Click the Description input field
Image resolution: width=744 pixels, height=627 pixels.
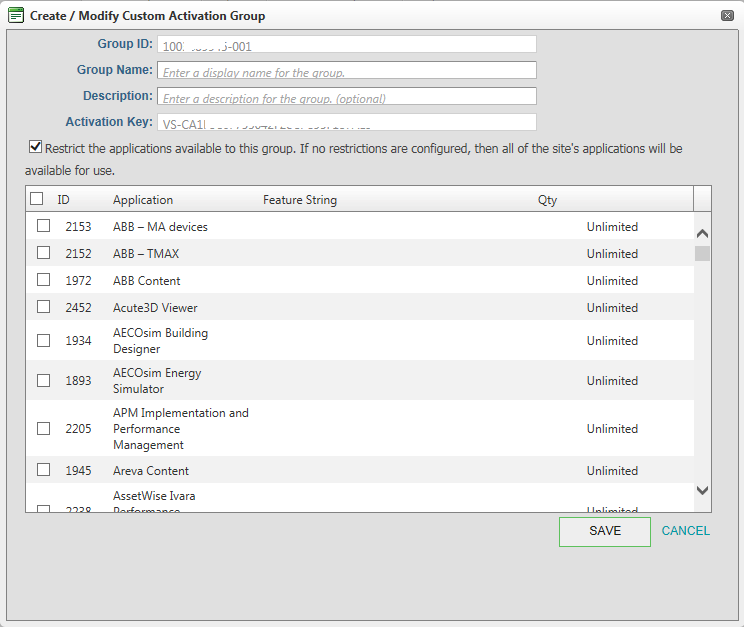347,96
